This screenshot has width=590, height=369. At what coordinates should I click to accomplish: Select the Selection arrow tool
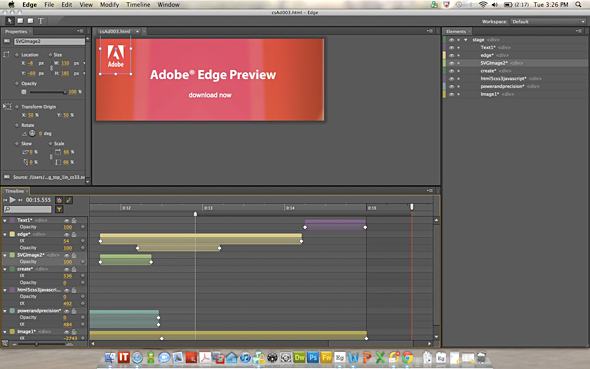pyautogui.click(x=10, y=21)
